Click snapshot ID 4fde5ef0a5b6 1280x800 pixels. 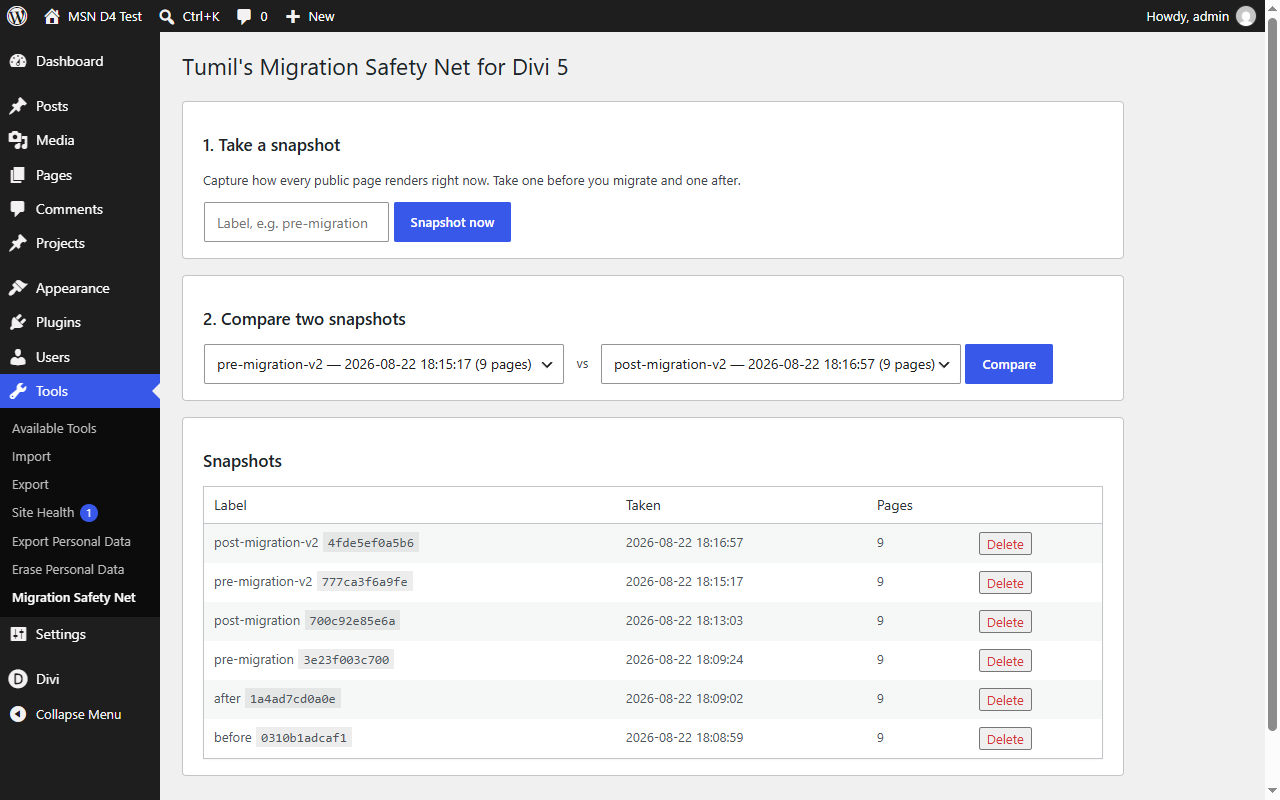371,543
